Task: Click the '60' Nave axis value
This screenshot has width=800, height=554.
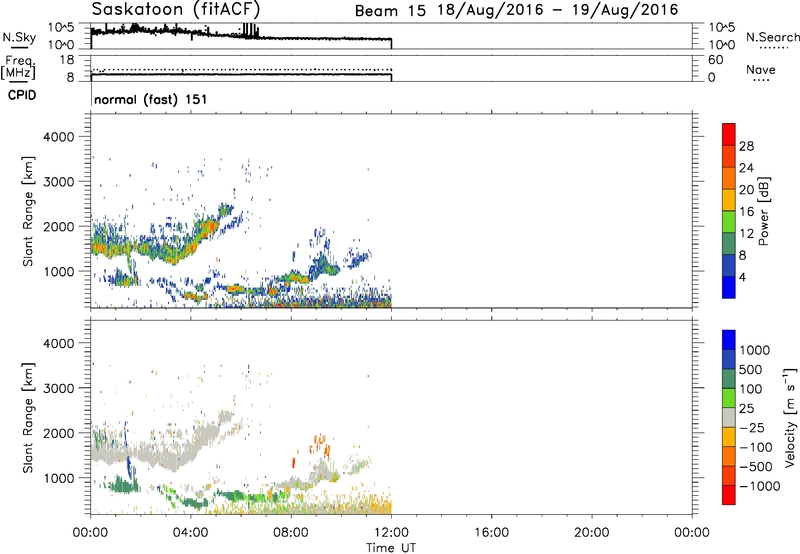Action: (716, 60)
